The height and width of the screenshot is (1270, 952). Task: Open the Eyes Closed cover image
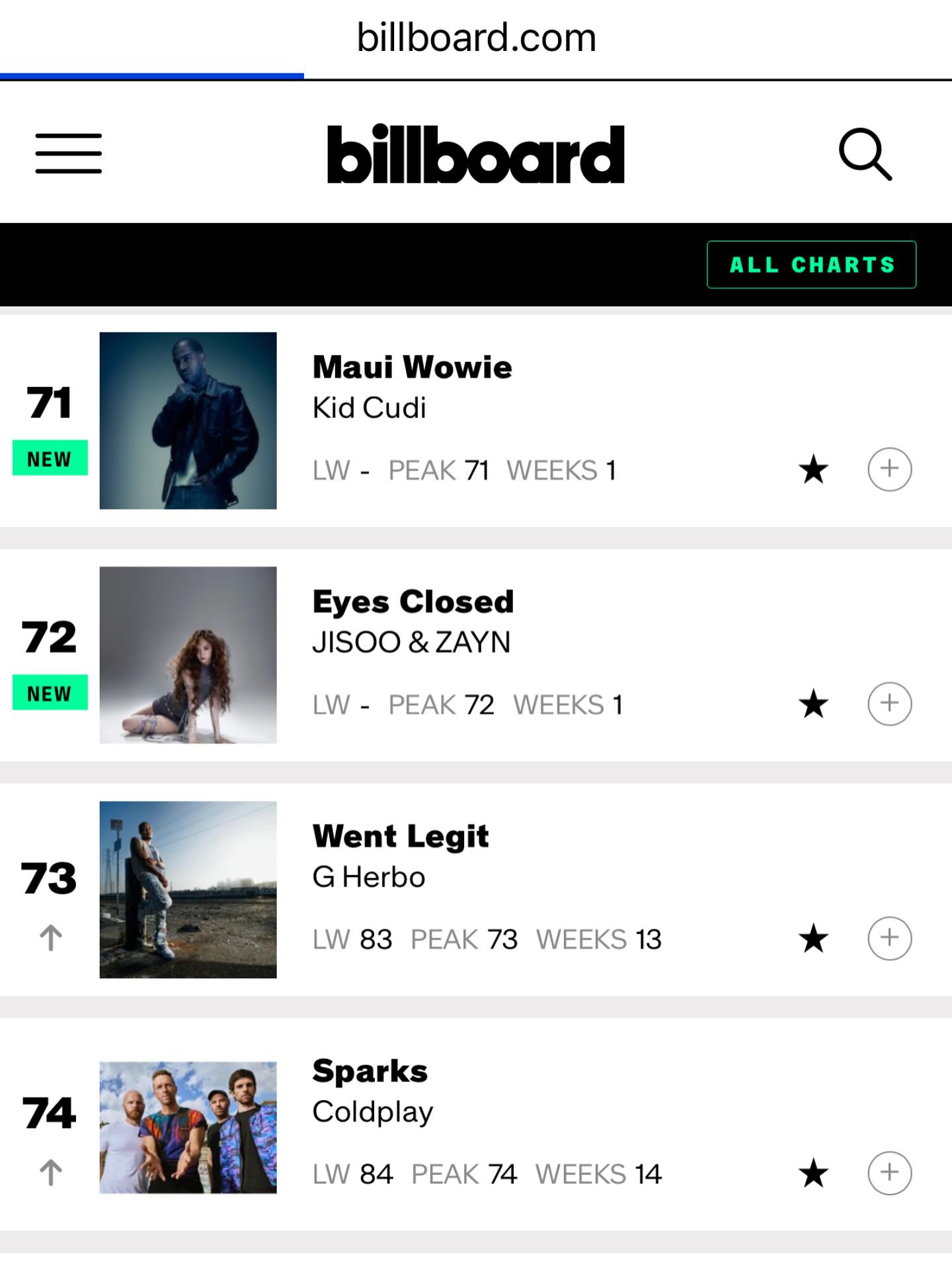[x=188, y=655]
